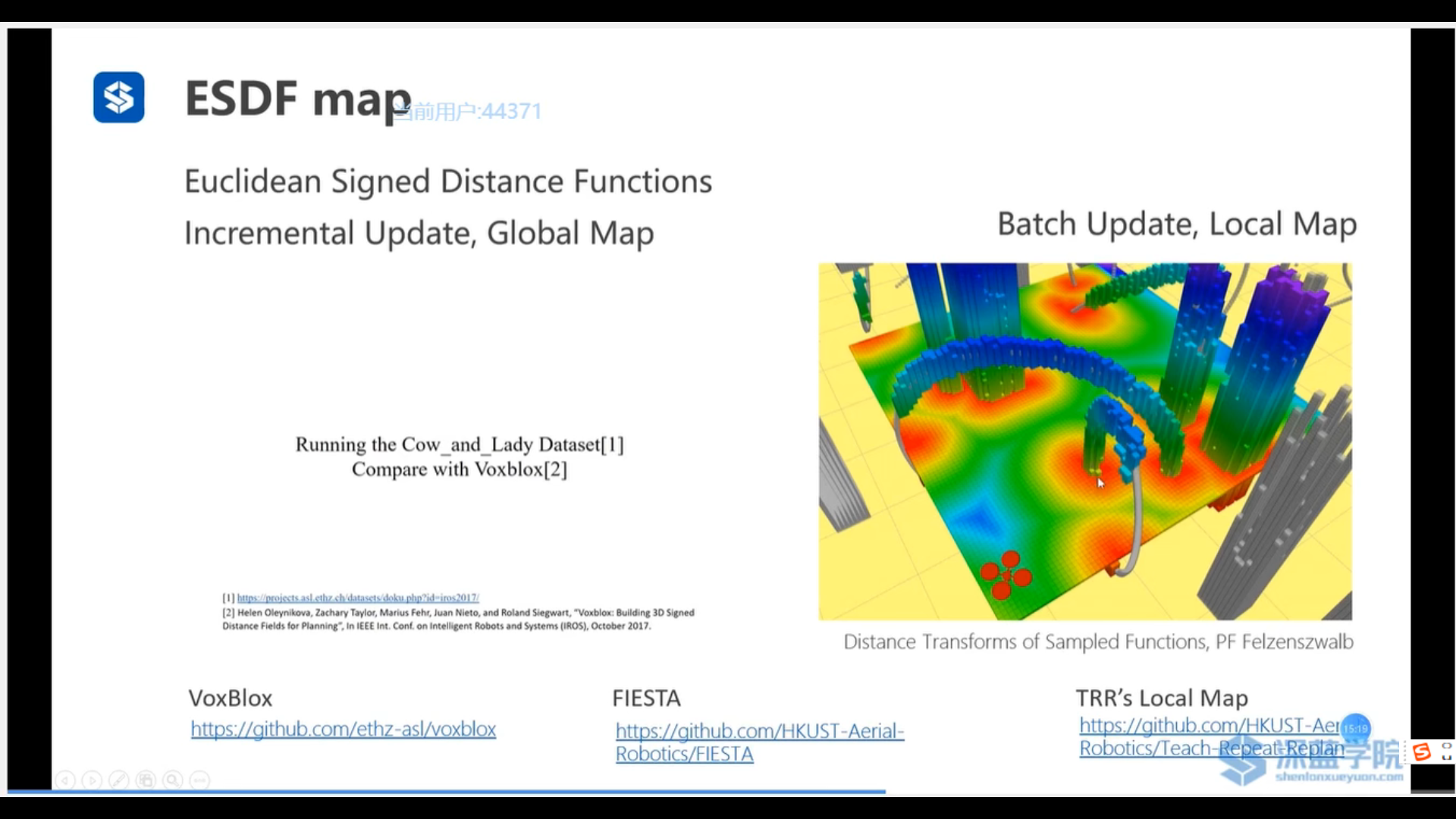
Task: Click the red quadrotor drone in image
Action: coord(1006,576)
